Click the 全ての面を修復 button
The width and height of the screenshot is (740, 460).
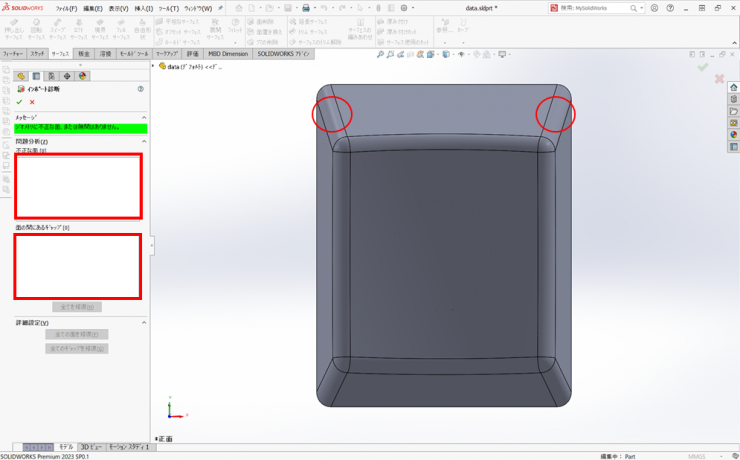click(77, 335)
